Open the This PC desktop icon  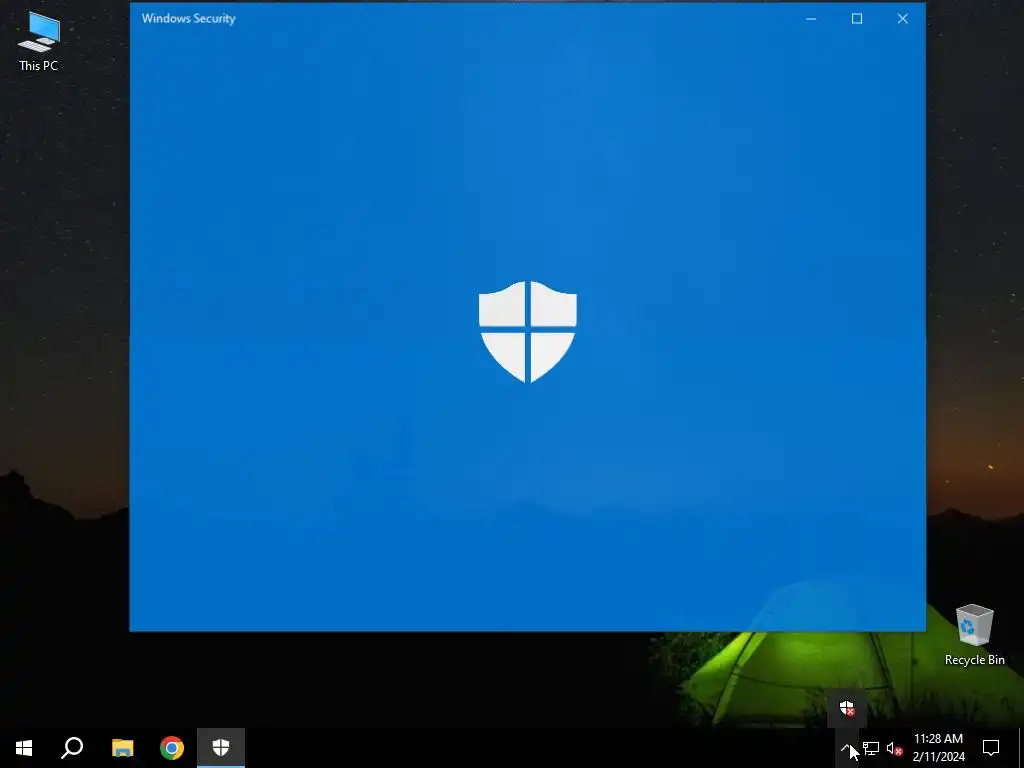pyautogui.click(x=39, y=42)
